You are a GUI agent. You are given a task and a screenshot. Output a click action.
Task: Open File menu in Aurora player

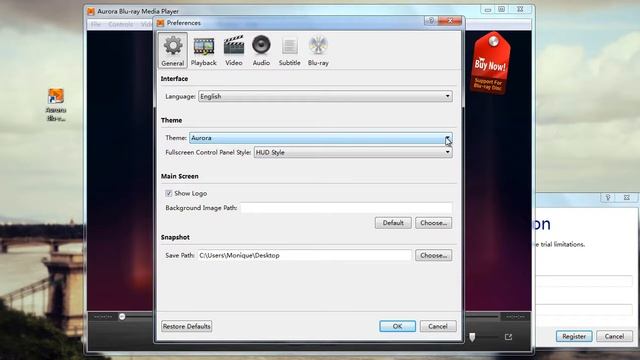click(x=96, y=24)
